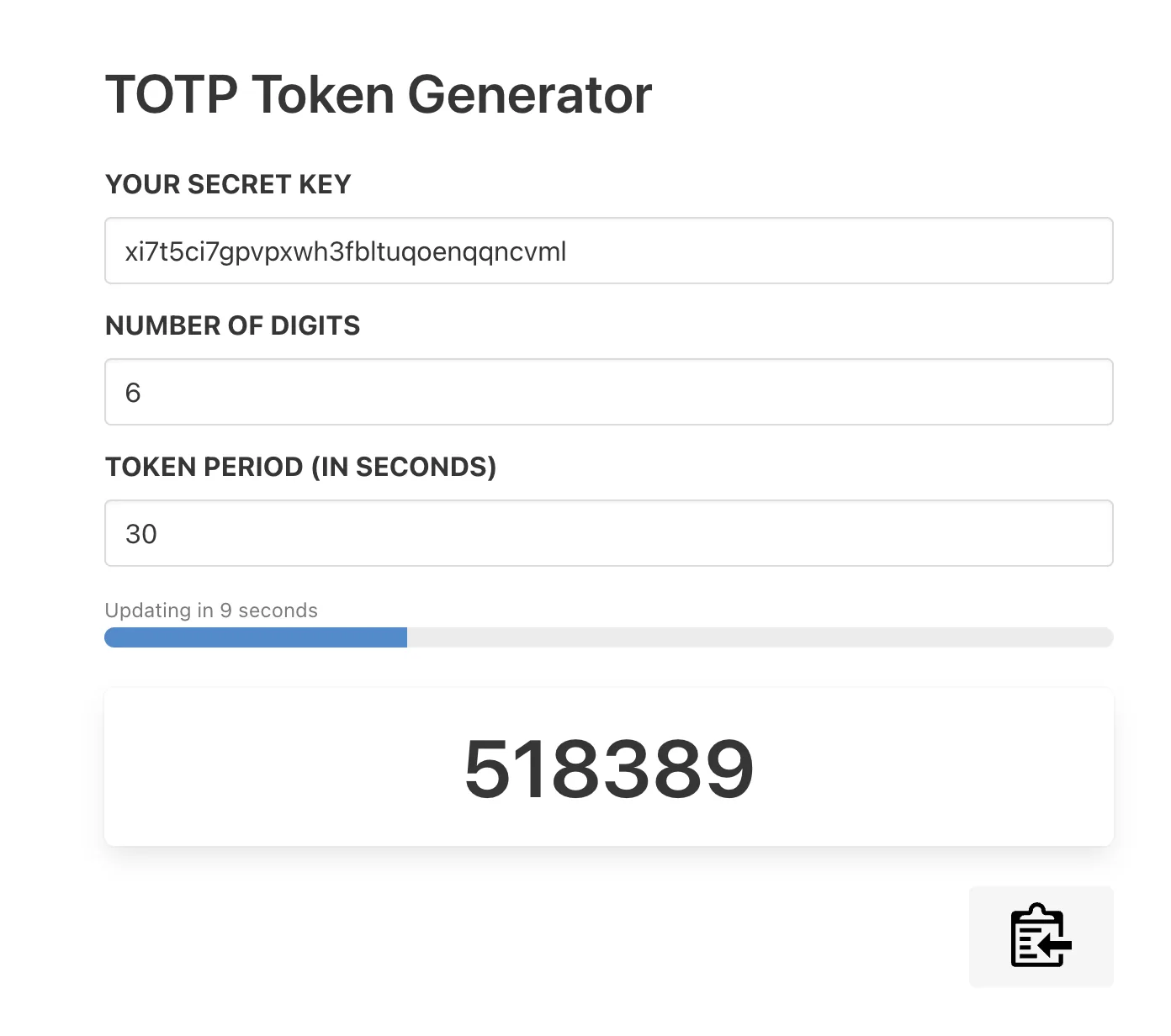This screenshot has width=1171, height=1036.
Task: Place cursor on the period value 30
Action: click(141, 534)
